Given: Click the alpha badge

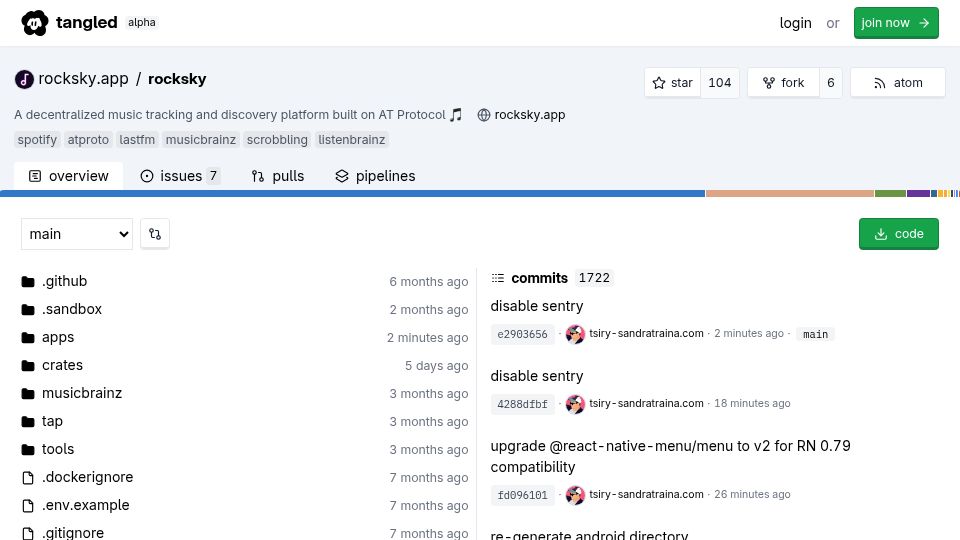Looking at the screenshot, I should 141,23.
